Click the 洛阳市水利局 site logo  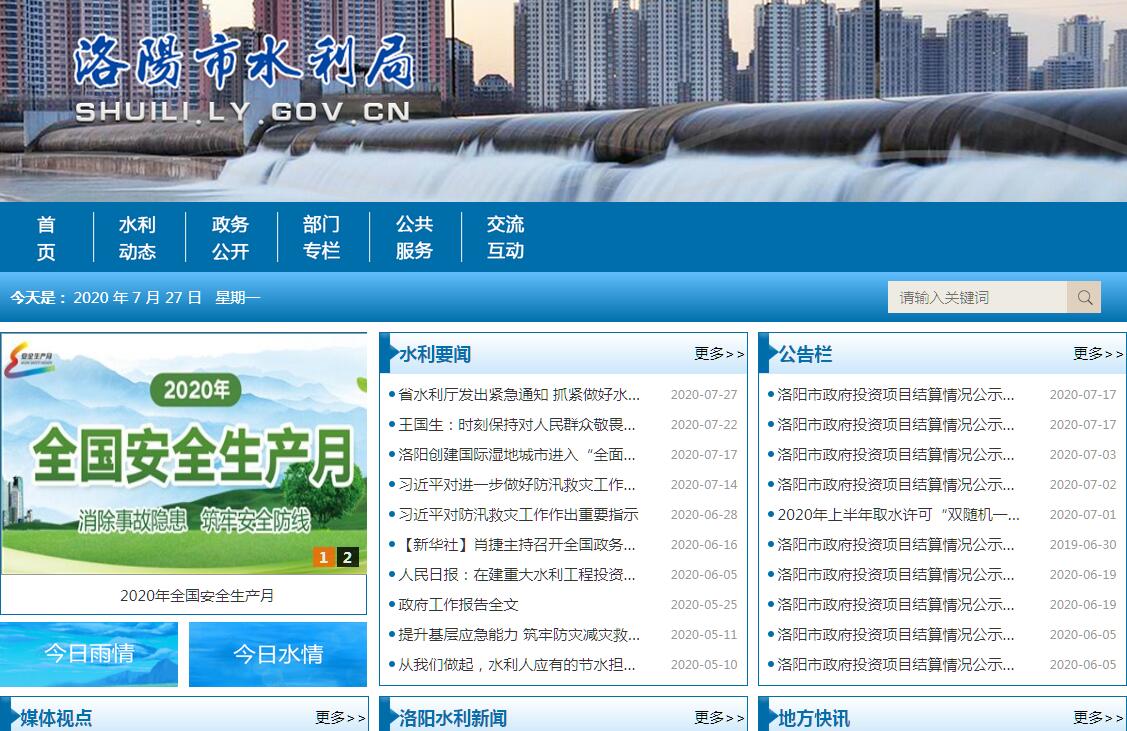(x=243, y=80)
